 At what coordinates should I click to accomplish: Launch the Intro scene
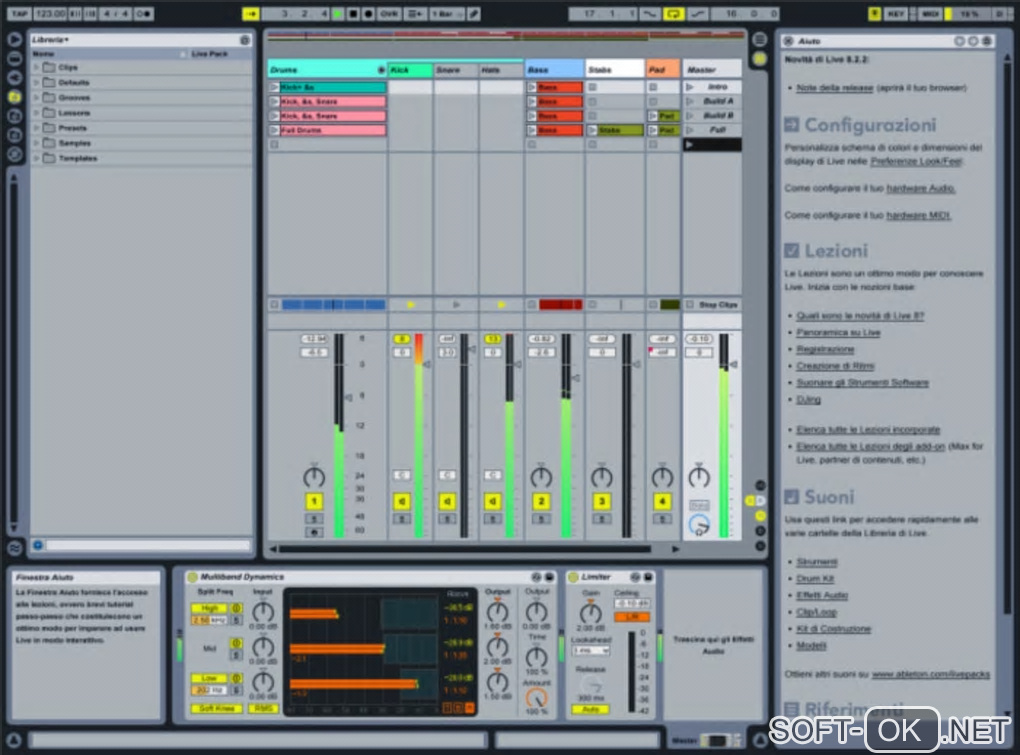tap(690, 86)
